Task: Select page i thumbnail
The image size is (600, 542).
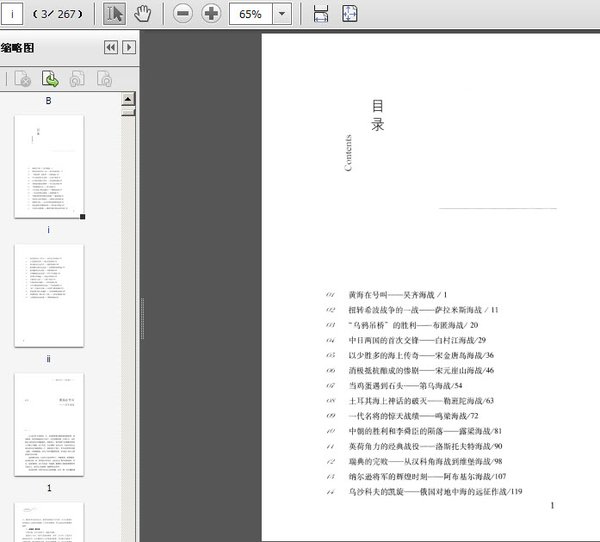Action: pyautogui.click(x=49, y=165)
